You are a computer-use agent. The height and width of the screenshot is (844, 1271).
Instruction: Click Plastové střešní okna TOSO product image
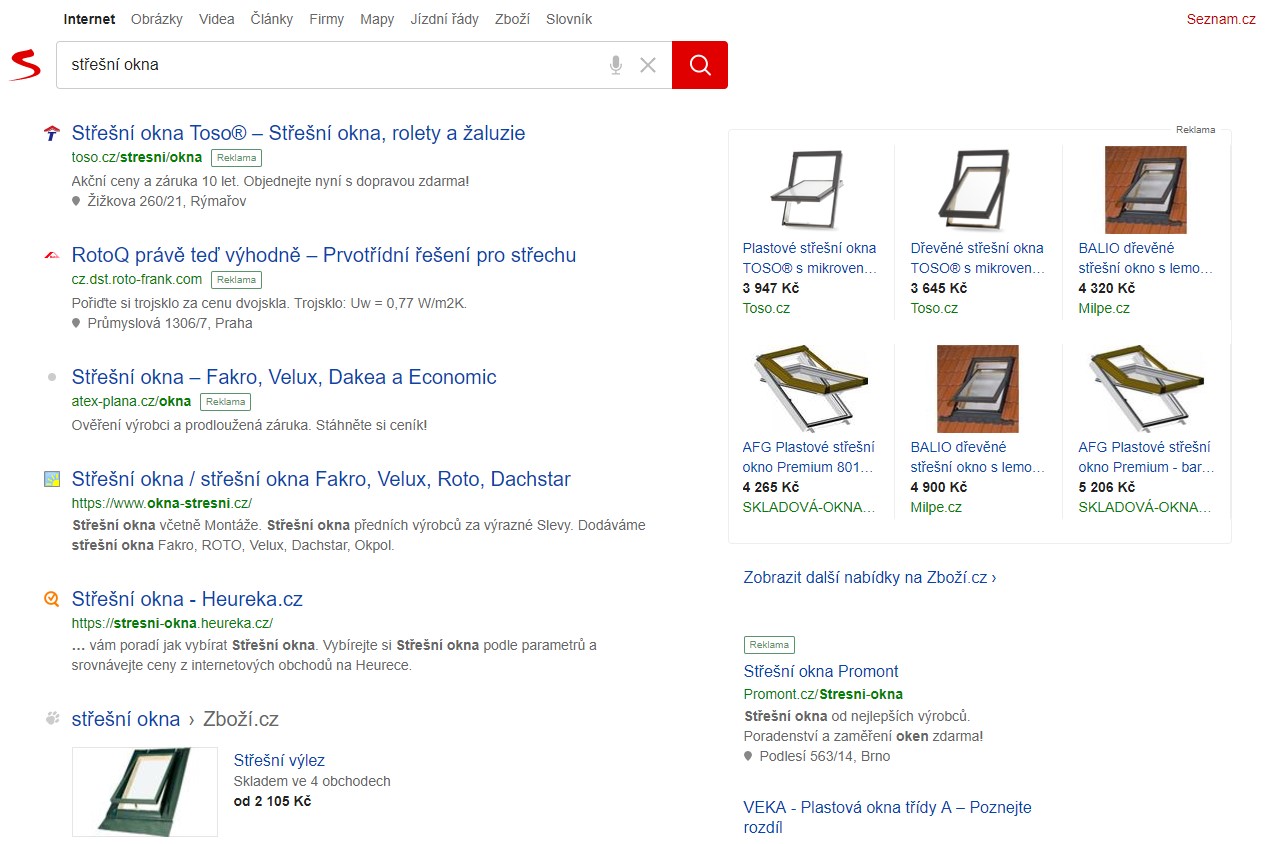pos(811,190)
